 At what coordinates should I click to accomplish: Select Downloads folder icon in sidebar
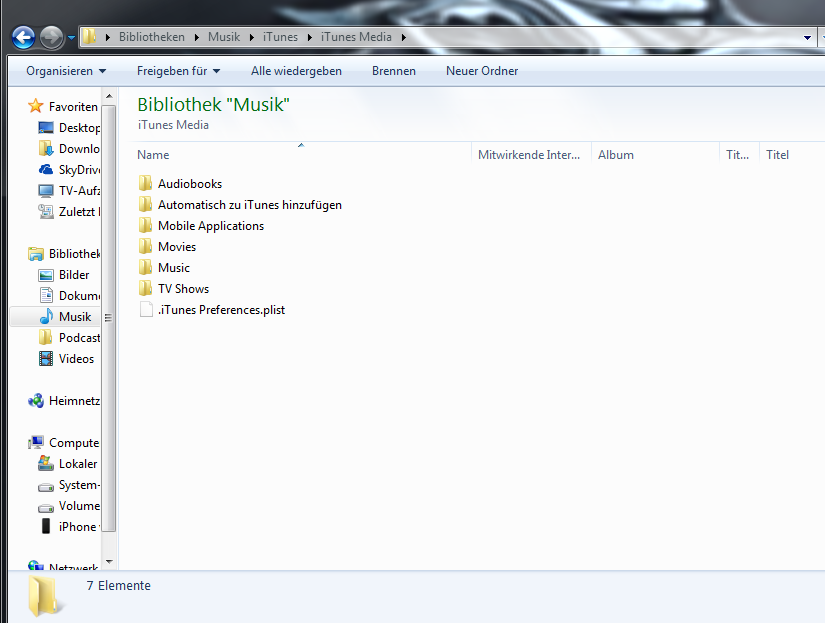coord(46,148)
